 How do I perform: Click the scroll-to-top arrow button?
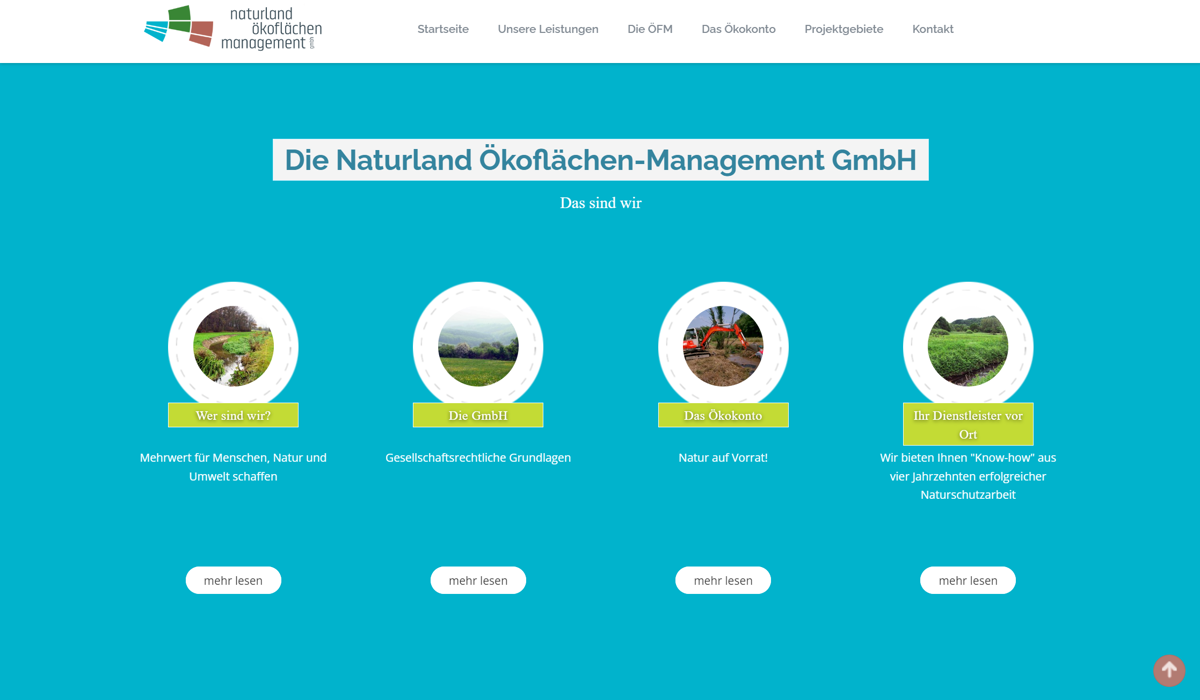click(x=1169, y=670)
